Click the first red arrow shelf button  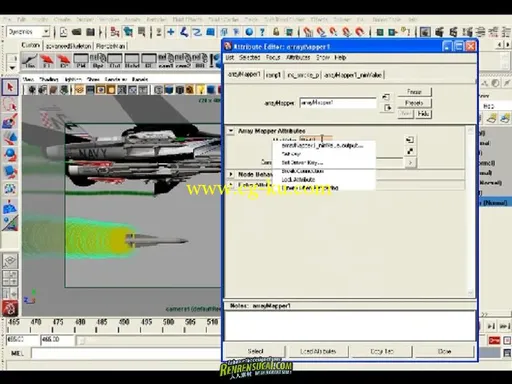click(x=47, y=61)
